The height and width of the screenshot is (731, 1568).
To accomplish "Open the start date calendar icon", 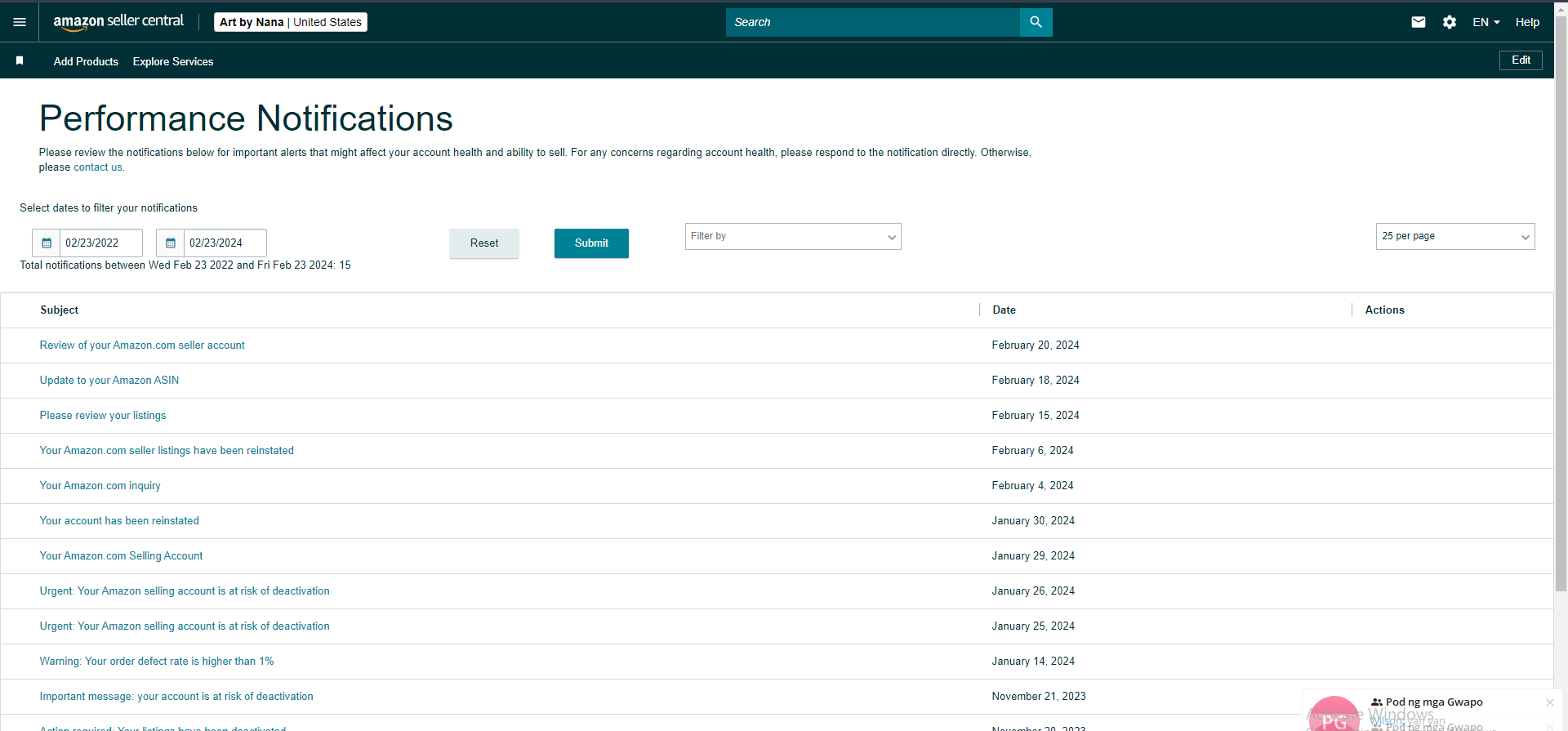I will point(47,243).
